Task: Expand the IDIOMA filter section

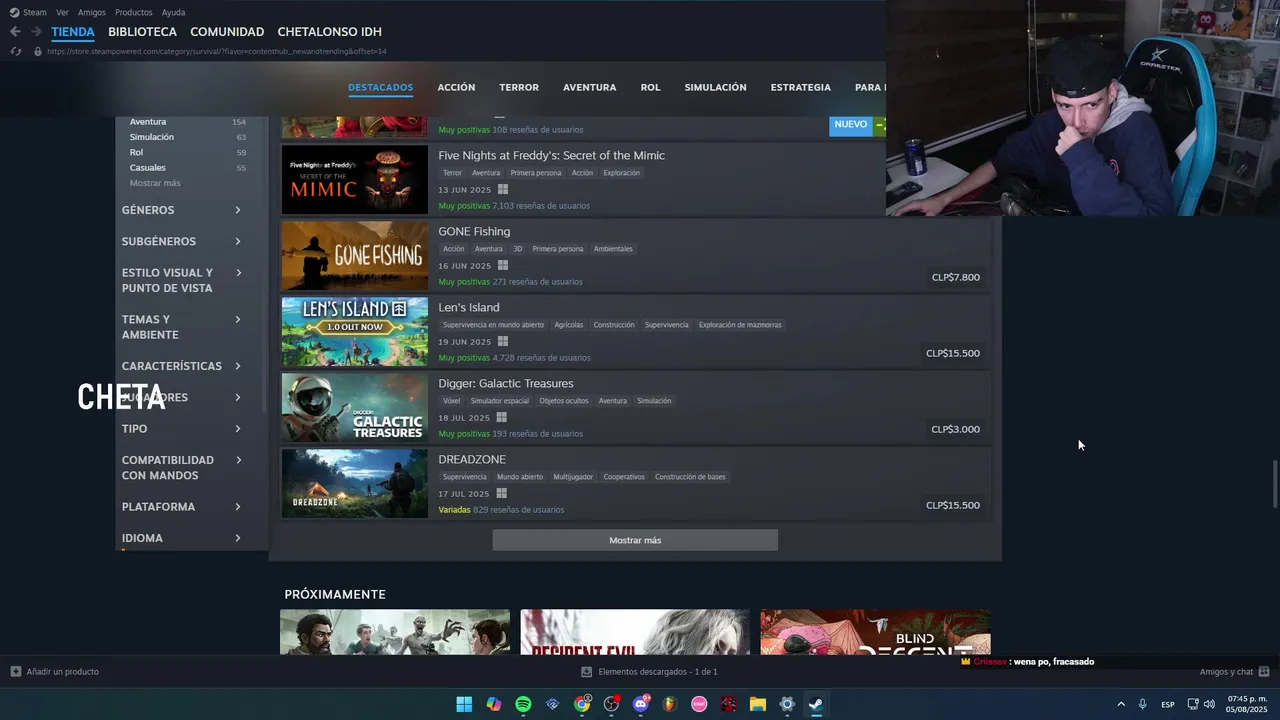Action: click(182, 538)
